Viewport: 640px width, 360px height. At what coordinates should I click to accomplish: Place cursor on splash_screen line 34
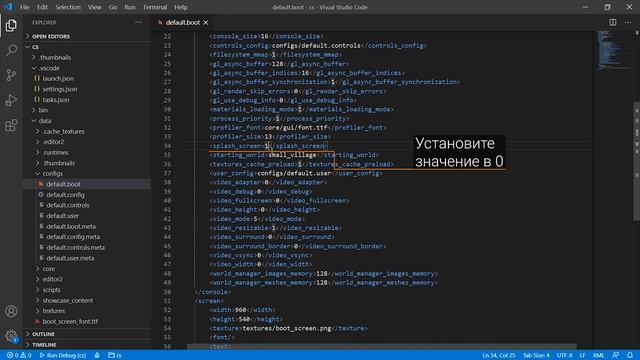[x=268, y=146]
